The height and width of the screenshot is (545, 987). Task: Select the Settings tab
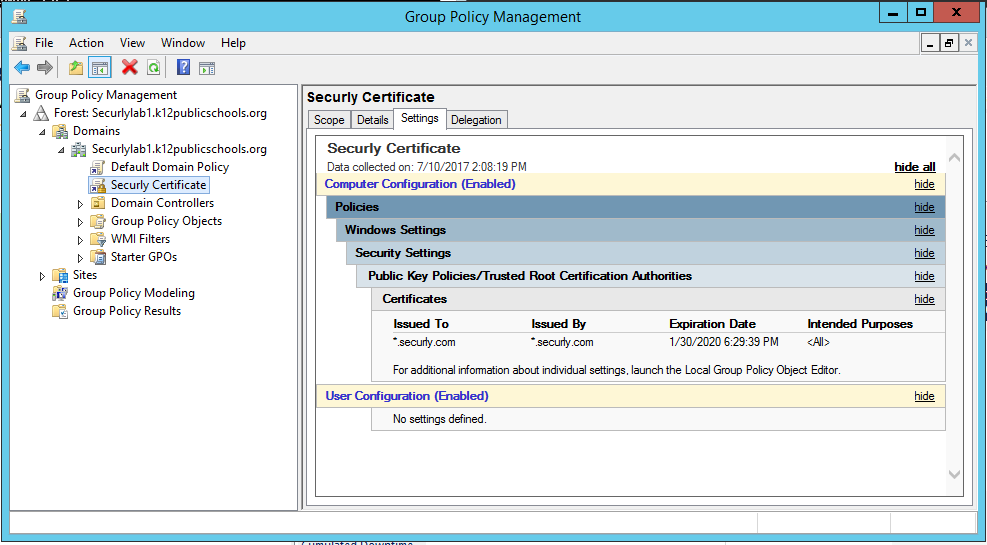(420, 118)
